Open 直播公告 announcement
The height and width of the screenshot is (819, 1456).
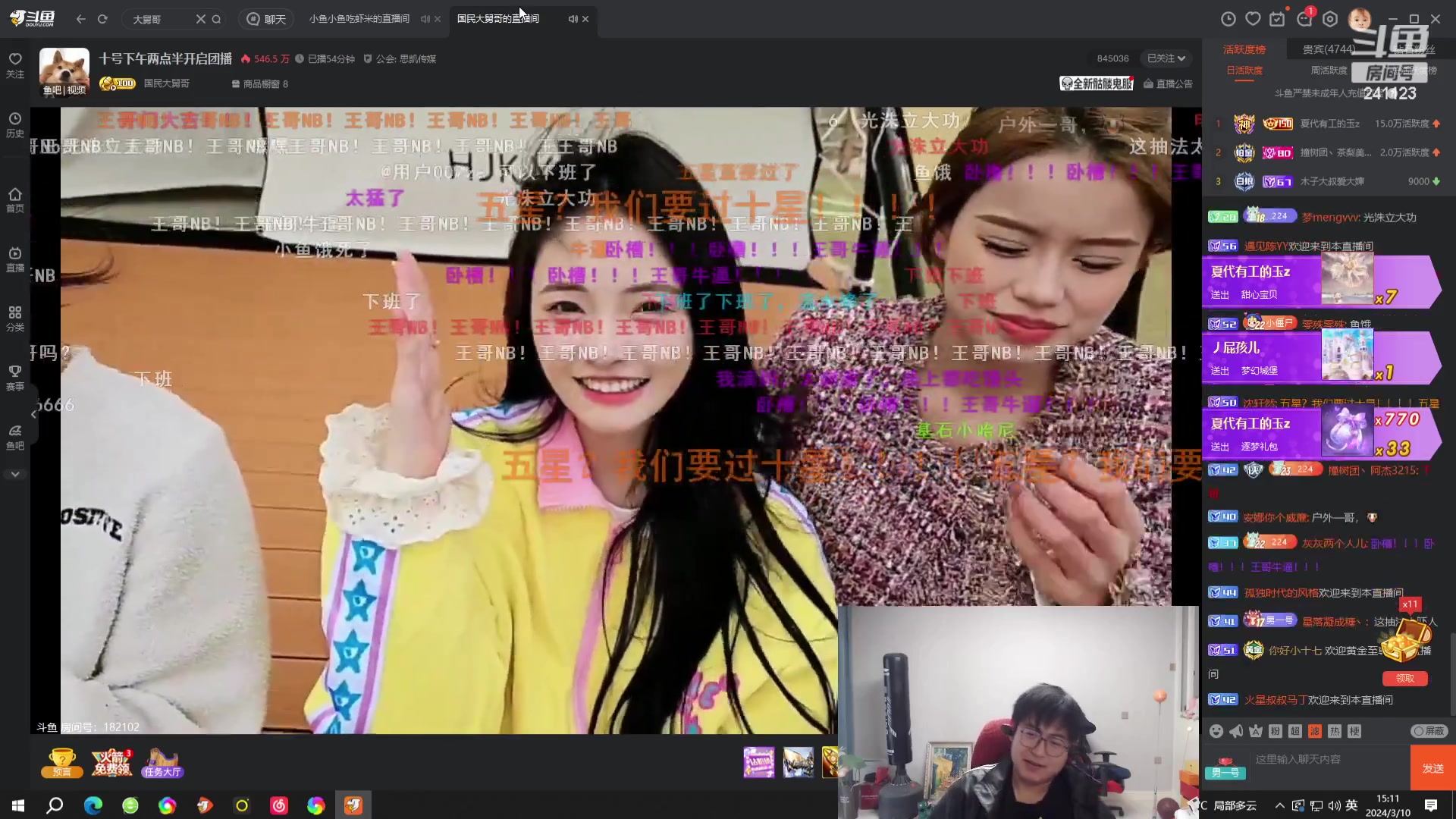pyautogui.click(x=1169, y=84)
